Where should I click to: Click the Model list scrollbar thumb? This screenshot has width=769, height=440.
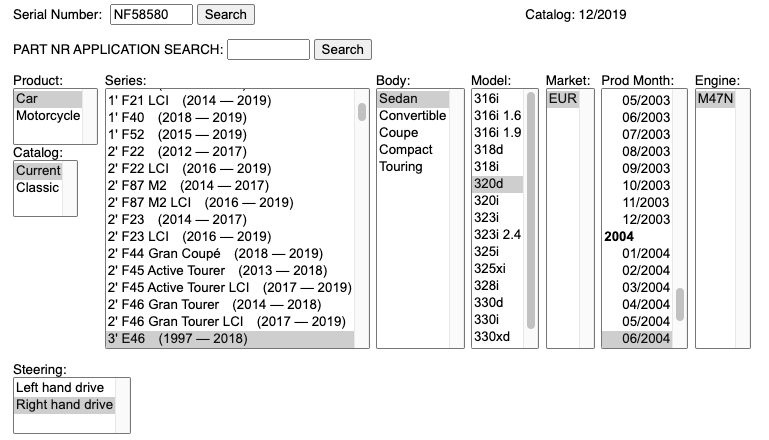click(531, 211)
